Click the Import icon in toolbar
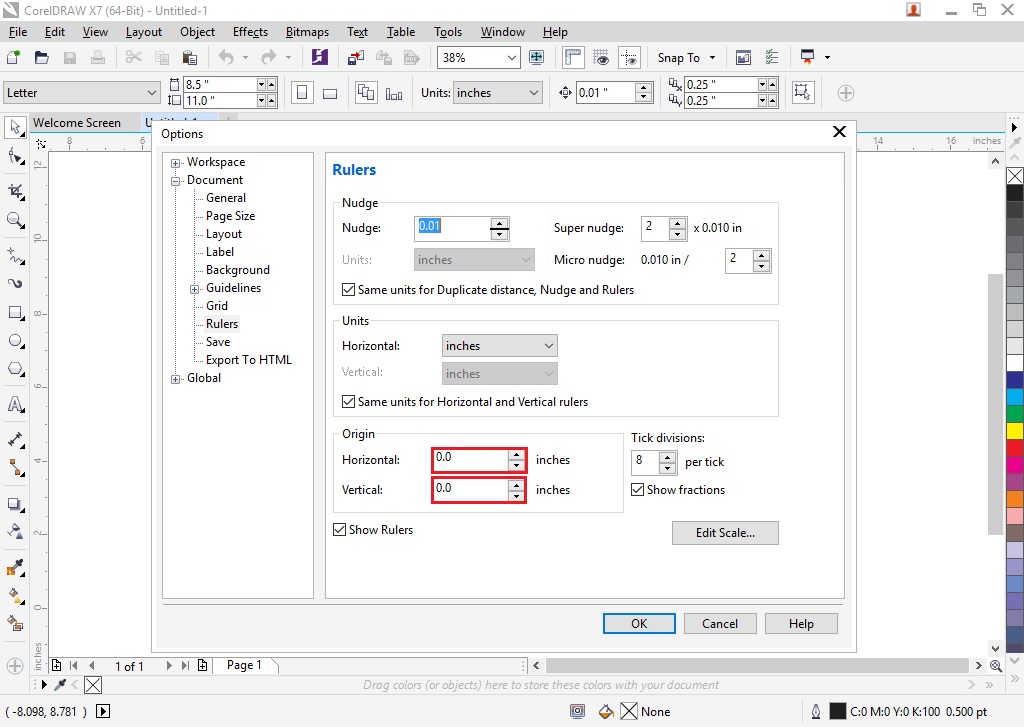Viewport: 1024px width, 727px height. [x=356, y=57]
